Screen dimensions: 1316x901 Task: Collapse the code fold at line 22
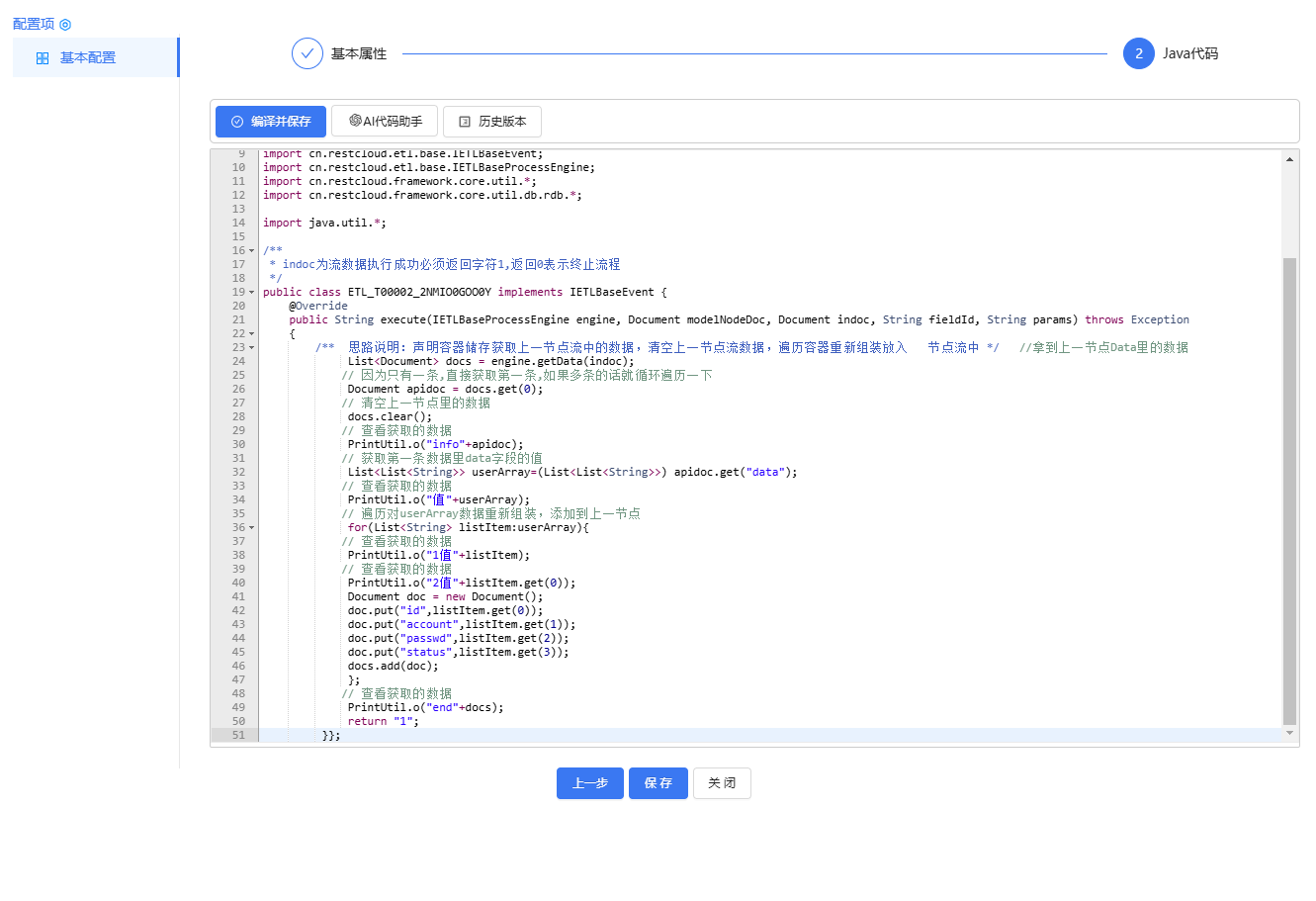pos(252,334)
